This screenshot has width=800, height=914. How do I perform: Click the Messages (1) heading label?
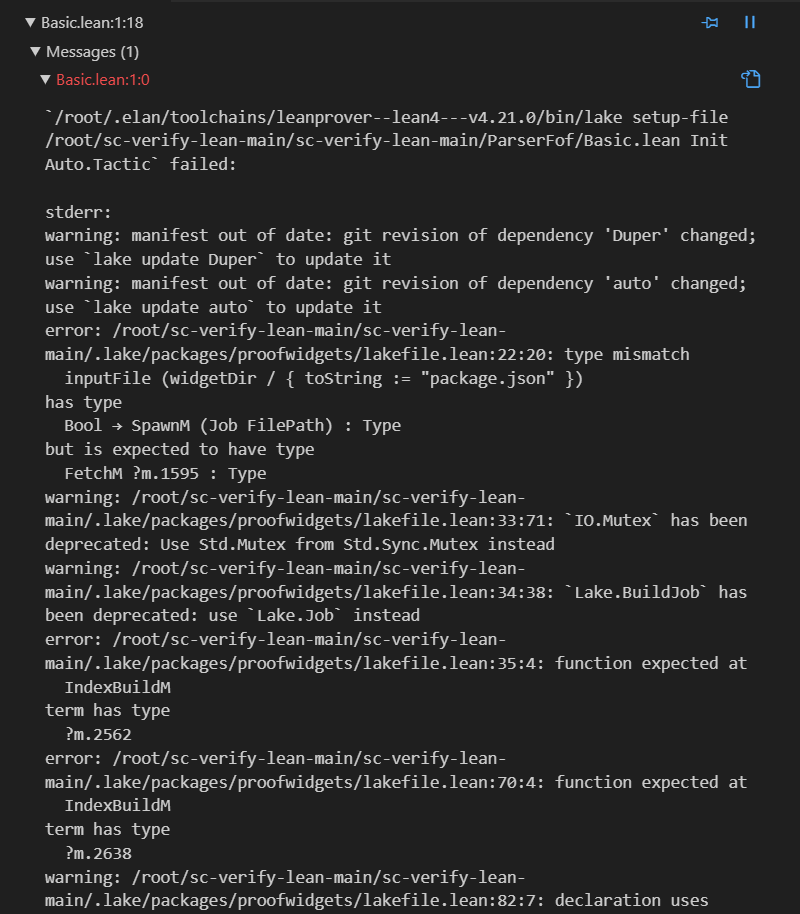(x=92, y=51)
